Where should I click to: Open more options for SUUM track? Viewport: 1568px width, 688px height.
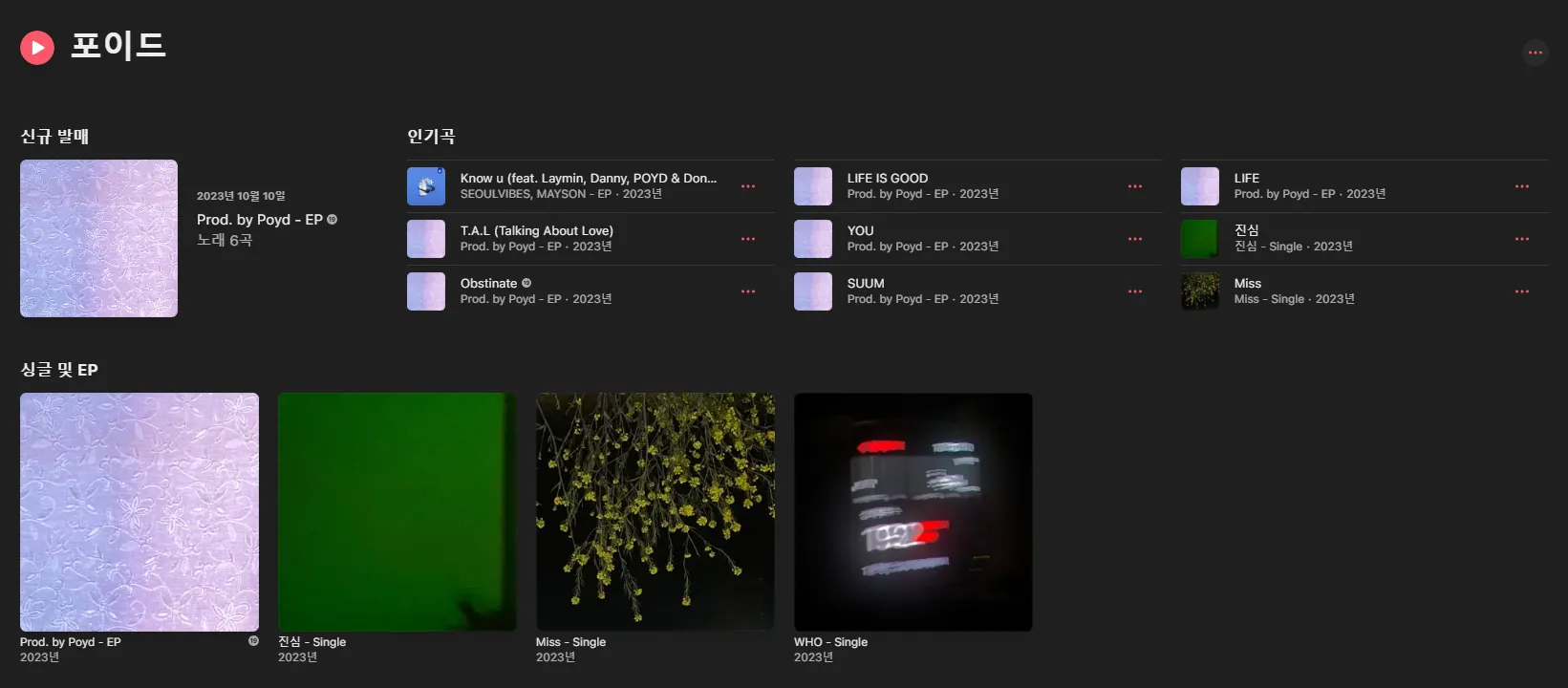coord(1135,291)
